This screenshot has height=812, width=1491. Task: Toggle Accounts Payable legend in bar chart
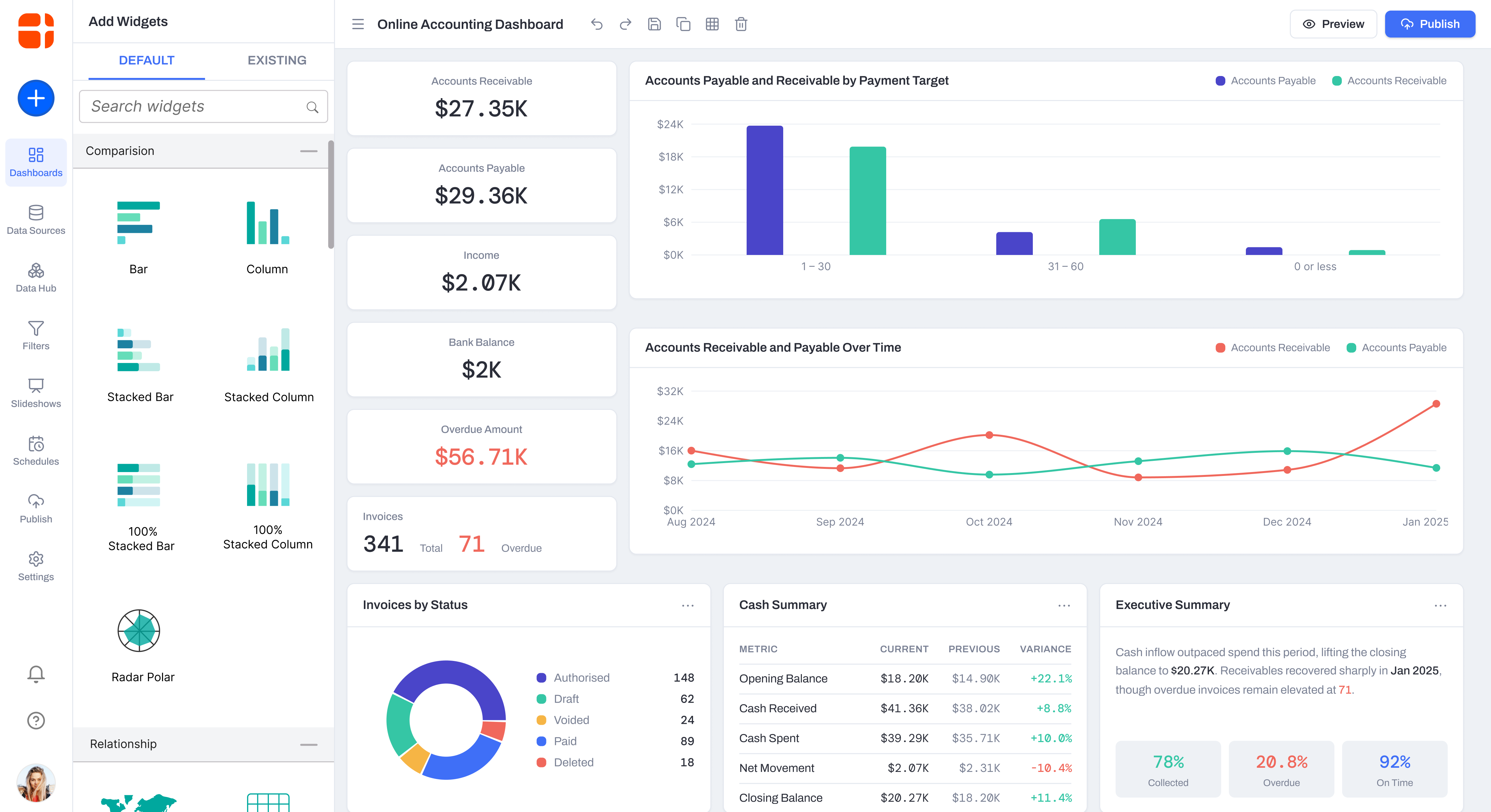[1265, 81]
